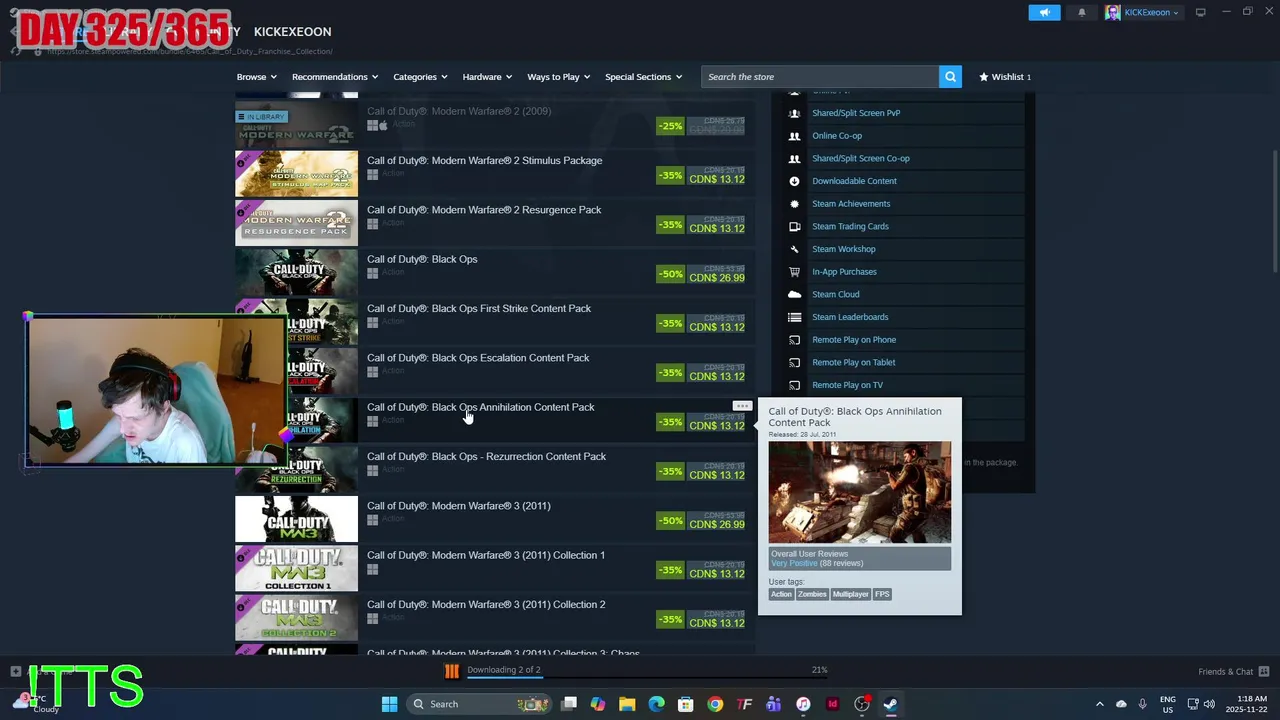Viewport: 1280px width, 720px height.
Task: Click the Shared/Split Screen PvP feature
Action: (856, 113)
